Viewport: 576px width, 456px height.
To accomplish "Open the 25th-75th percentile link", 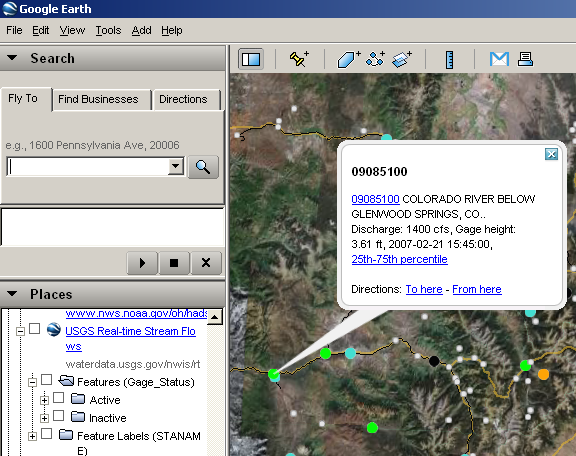I will coord(399,259).
